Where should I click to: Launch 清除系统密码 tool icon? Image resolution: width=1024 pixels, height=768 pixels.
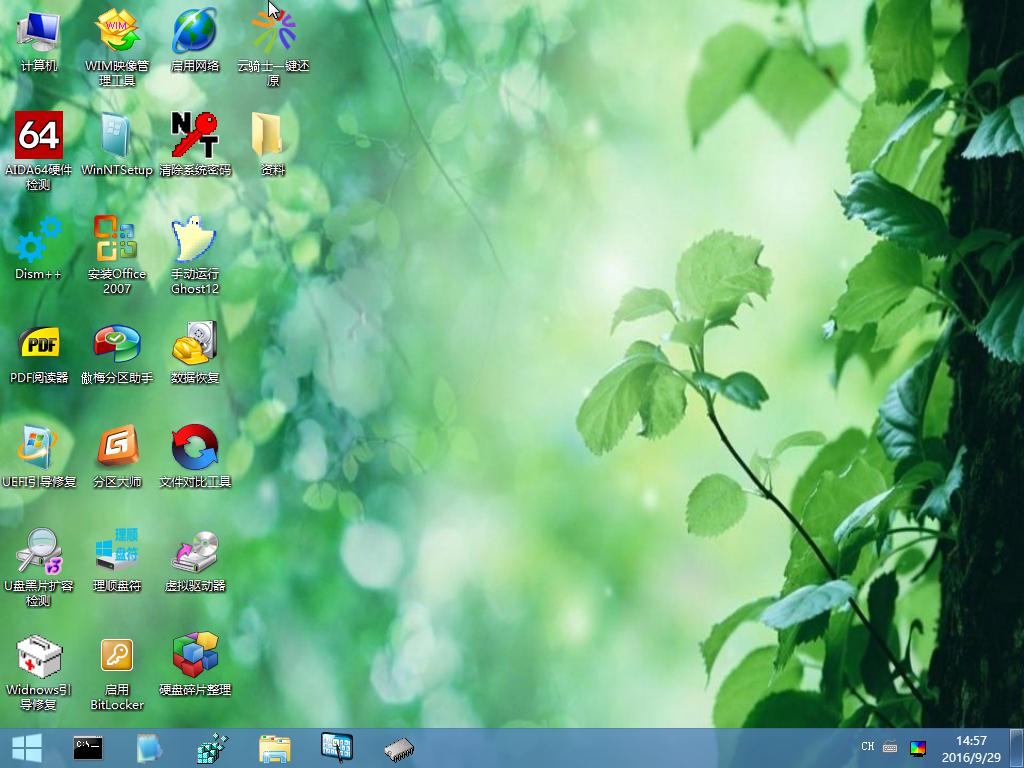195,135
